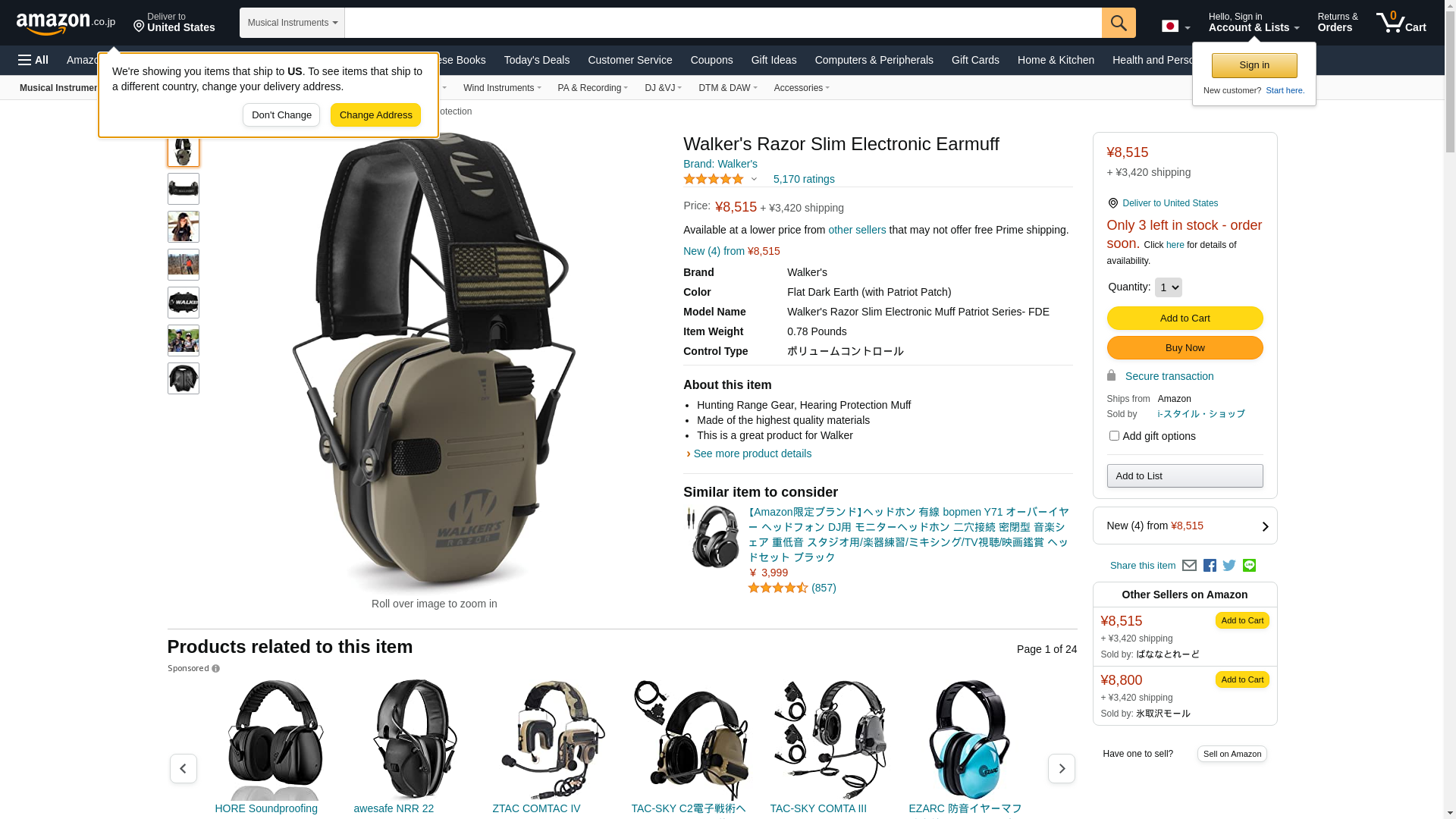Share this item via email icon
This screenshot has width=1456, height=819.
click(x=1189, y=566)
